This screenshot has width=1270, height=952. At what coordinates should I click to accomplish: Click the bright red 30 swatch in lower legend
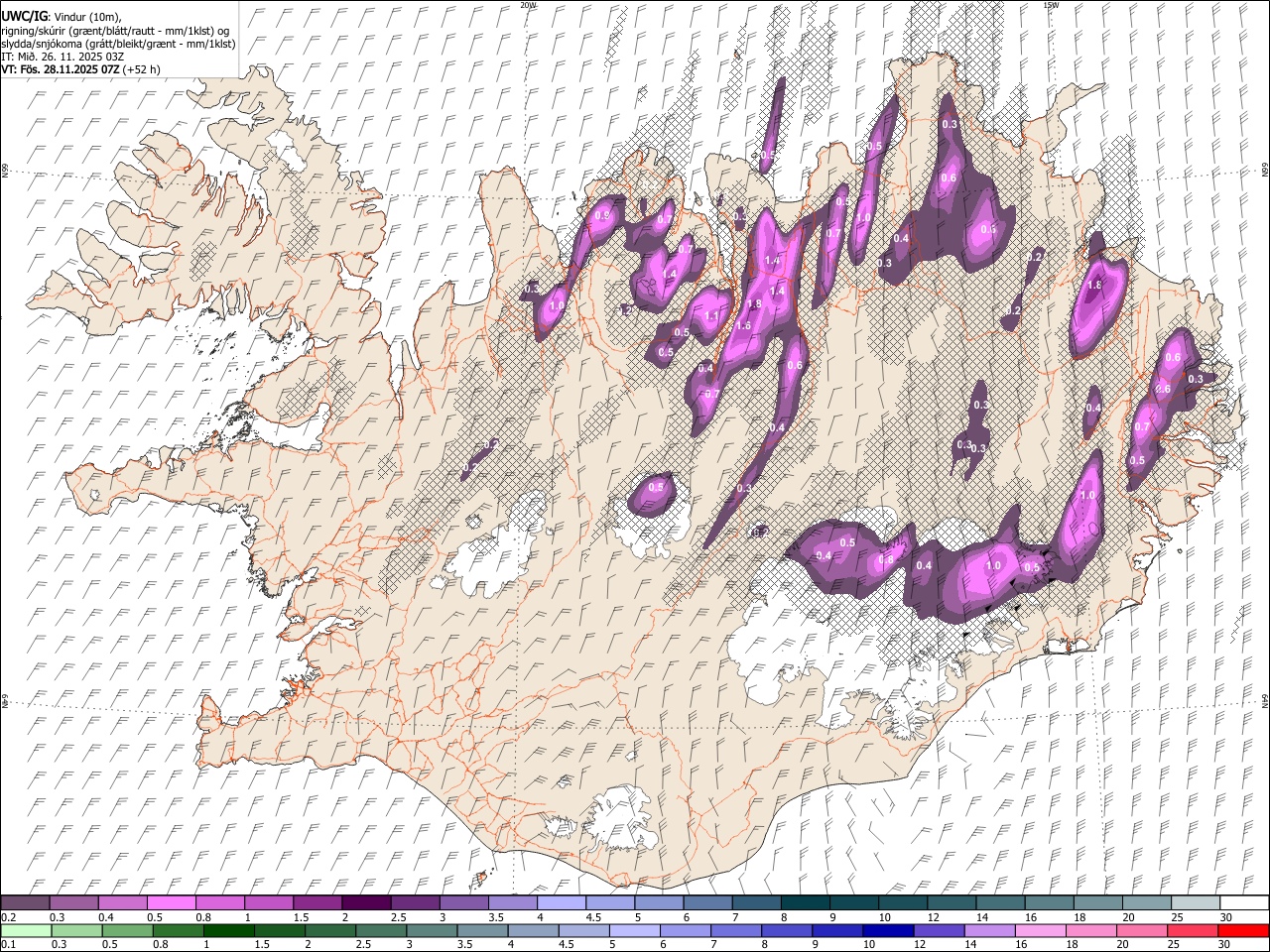click(x=1242, y=931)
